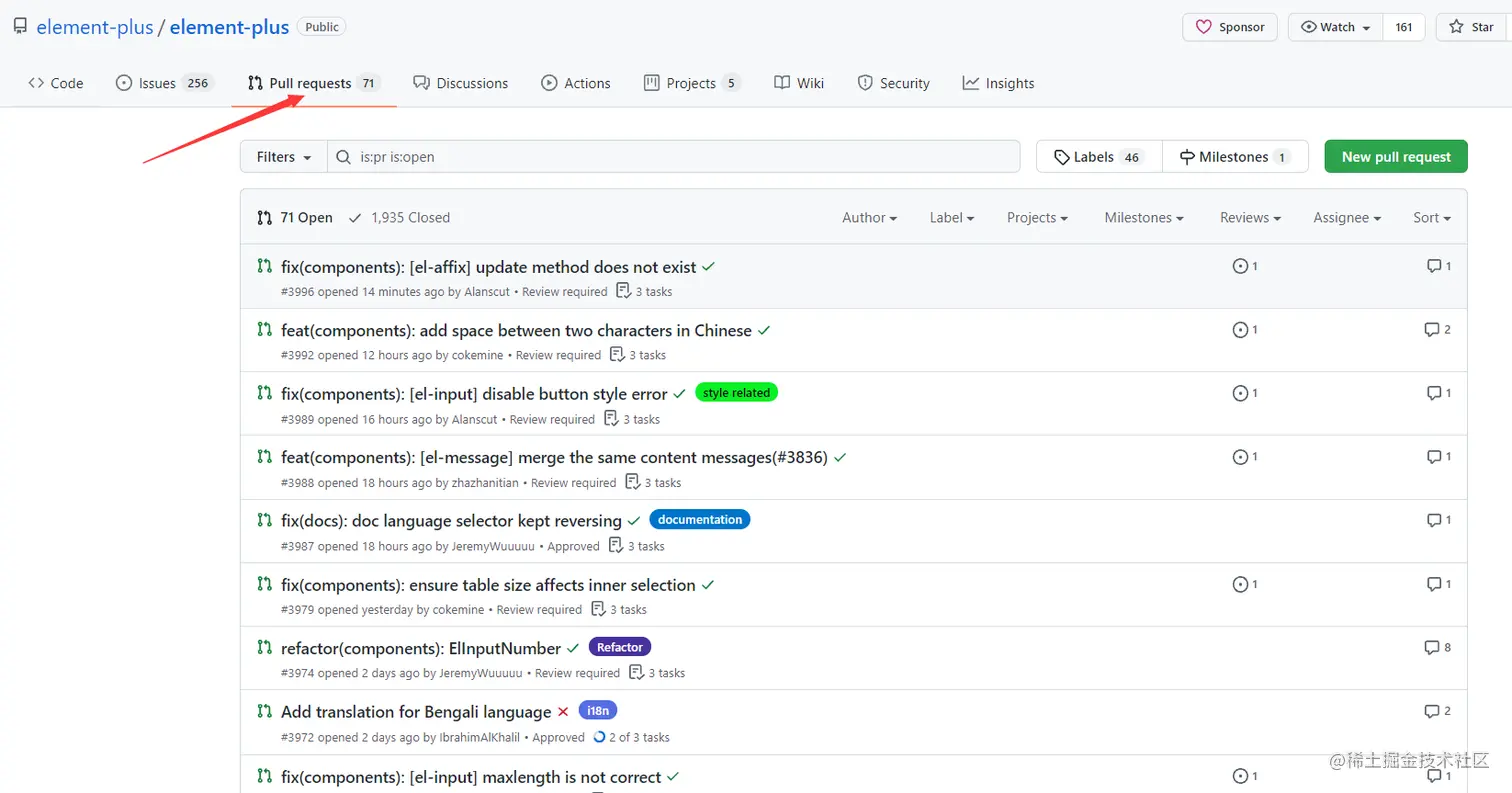Expand the Projects filter dropdown
This screenshot has height=793, width=1512.
coord(1037,217)
